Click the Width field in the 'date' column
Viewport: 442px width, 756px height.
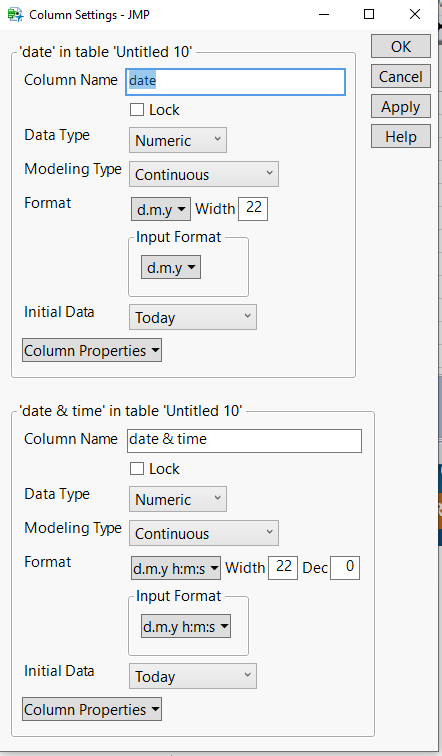click(x=253, y=208)
